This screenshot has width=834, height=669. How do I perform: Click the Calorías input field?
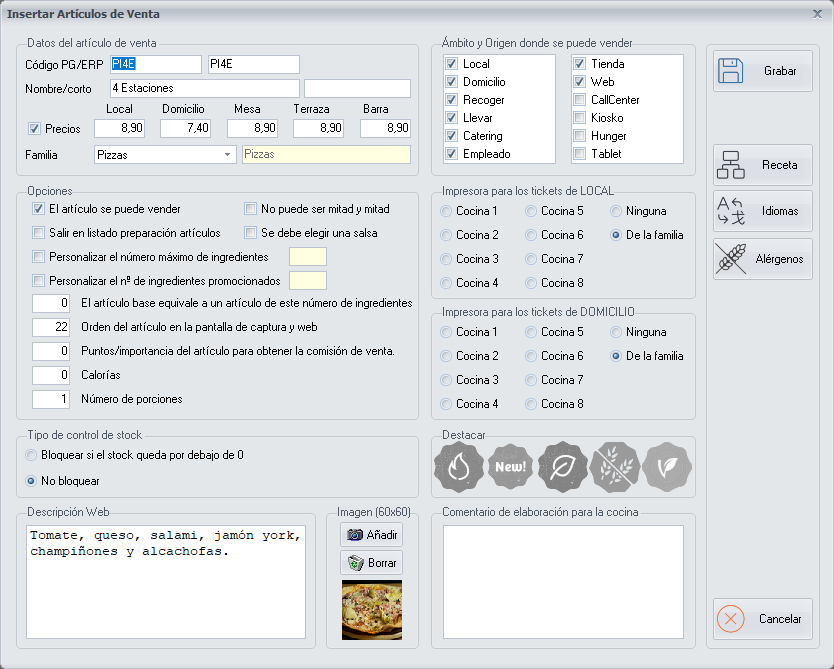(x=50, y=375)
